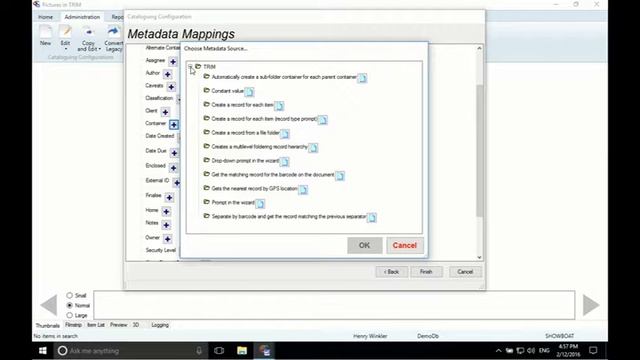Click the Container plus icon
This screenshot has height=360, width=640.
tap(174, 124)
